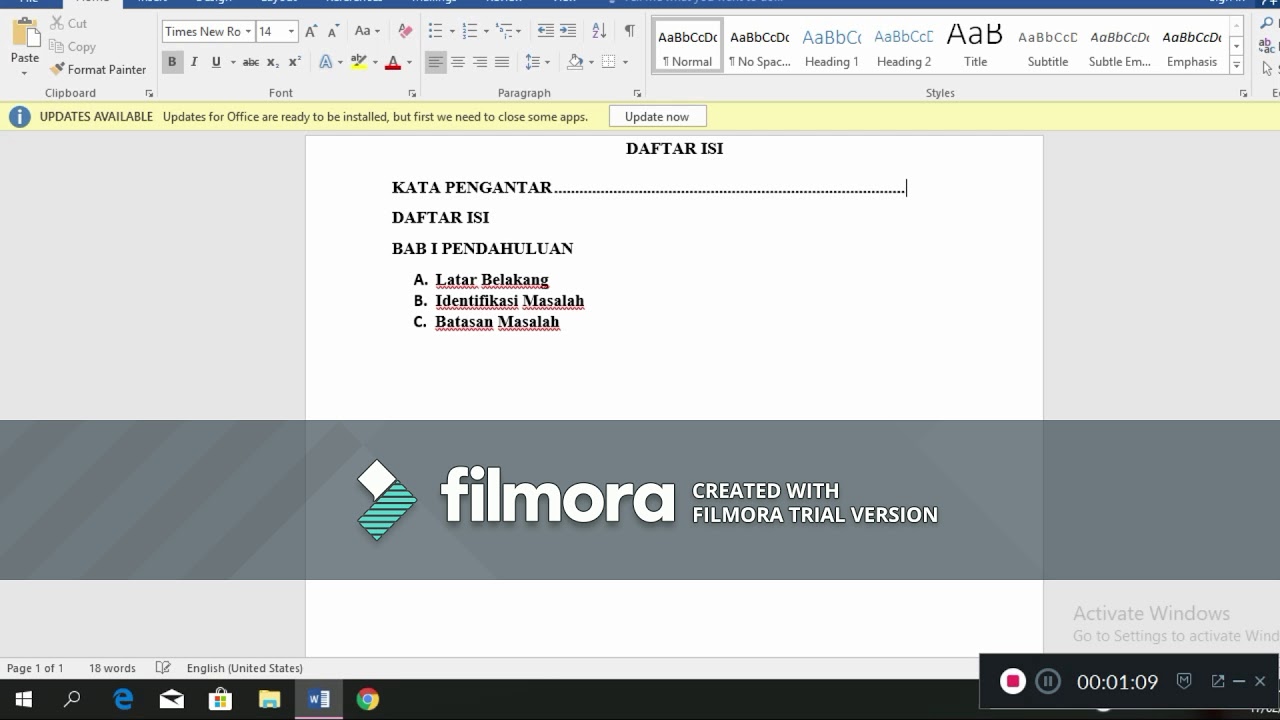The height and width of the screenshot is (720, 1280).
Task: Toggle align left
Action: coord(435,62)
